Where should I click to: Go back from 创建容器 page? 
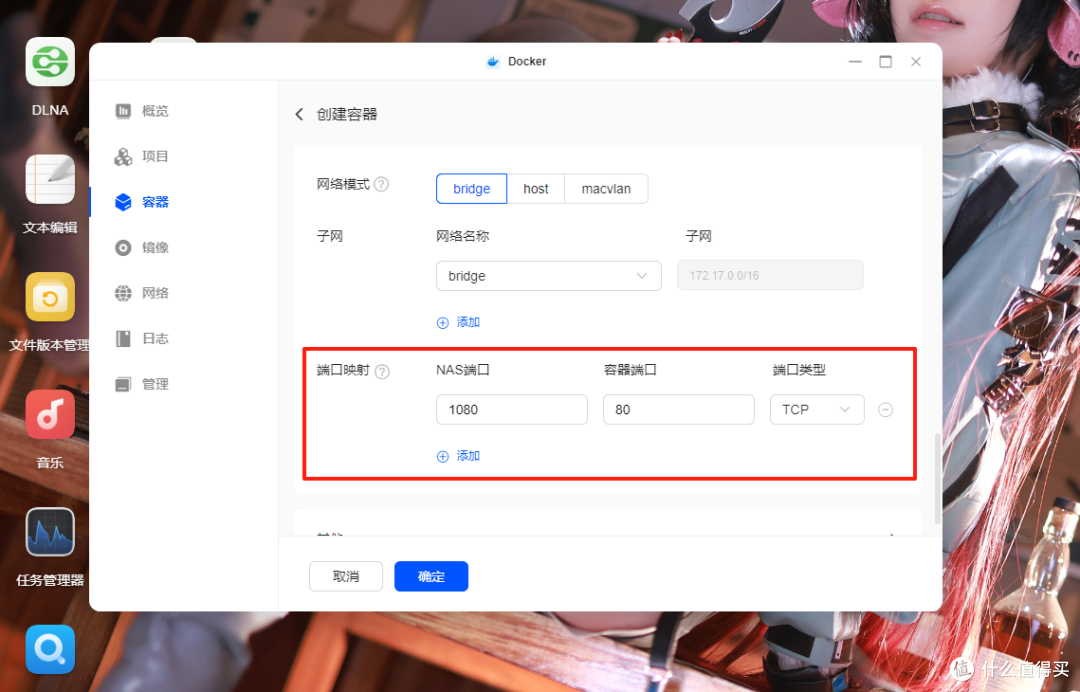[x=299, y=114]
